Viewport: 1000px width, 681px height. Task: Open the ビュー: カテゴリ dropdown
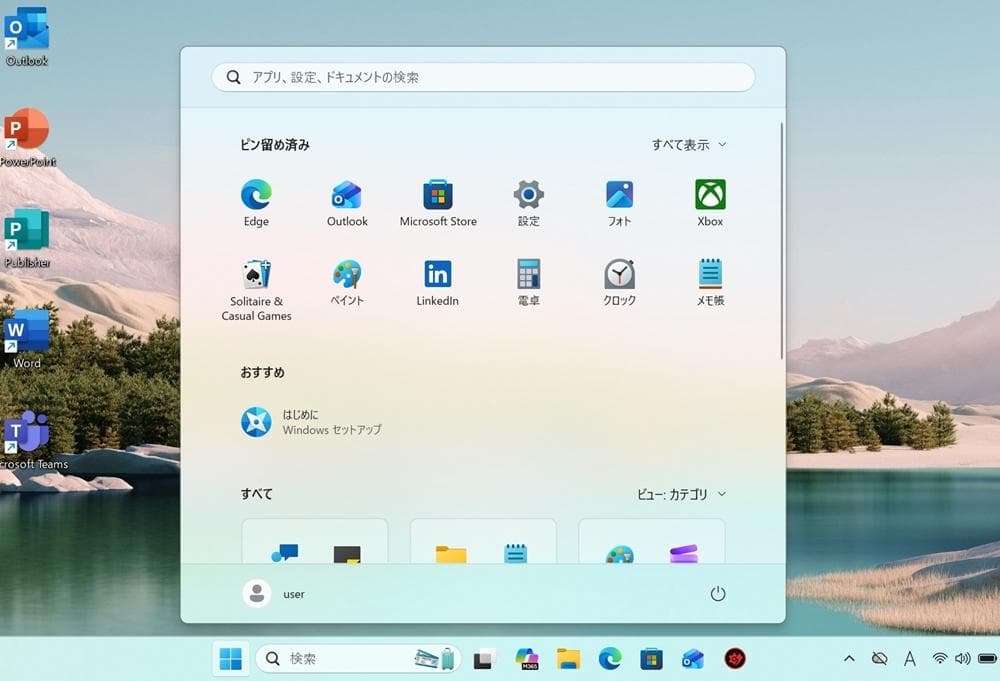[681, 494]
